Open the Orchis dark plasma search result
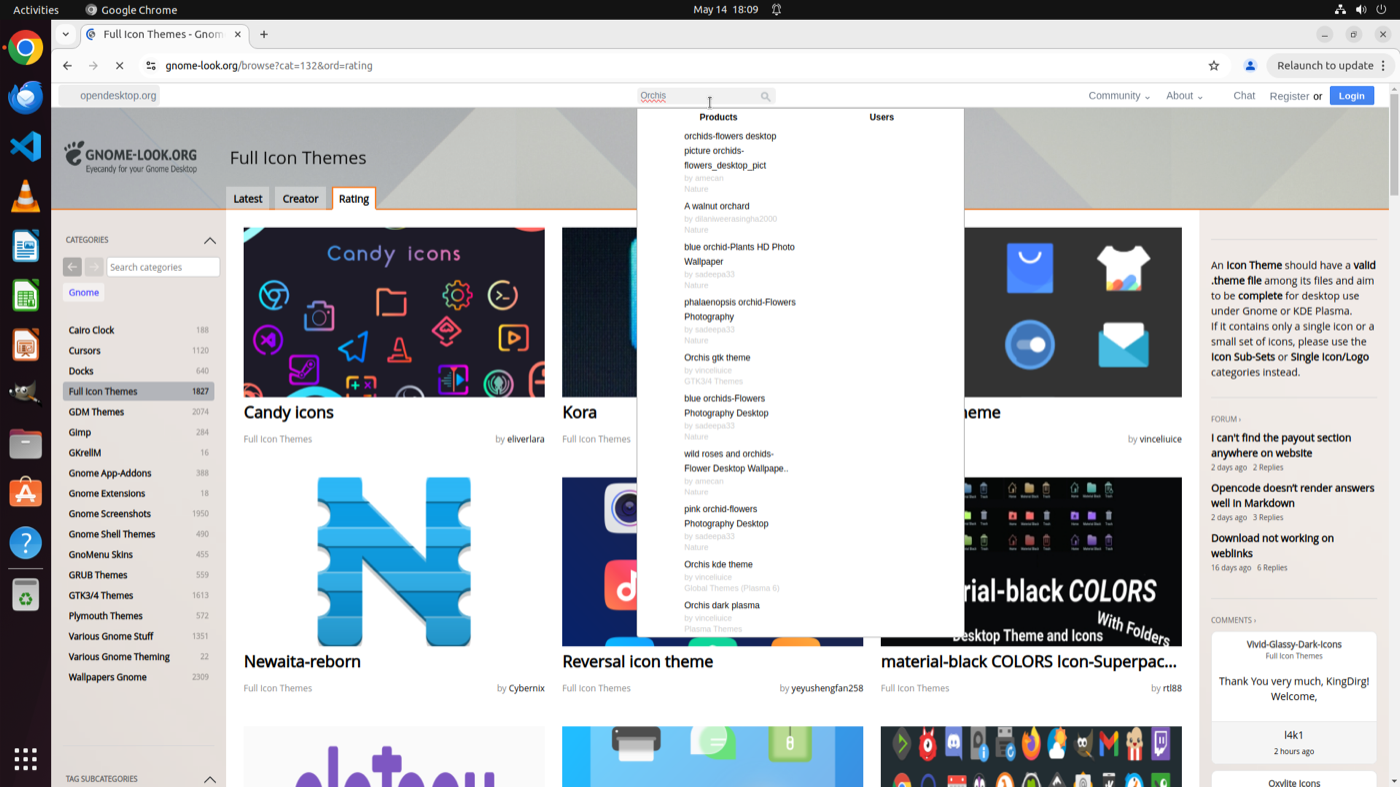Screen dimensions: 1400x787 (722, 606)
